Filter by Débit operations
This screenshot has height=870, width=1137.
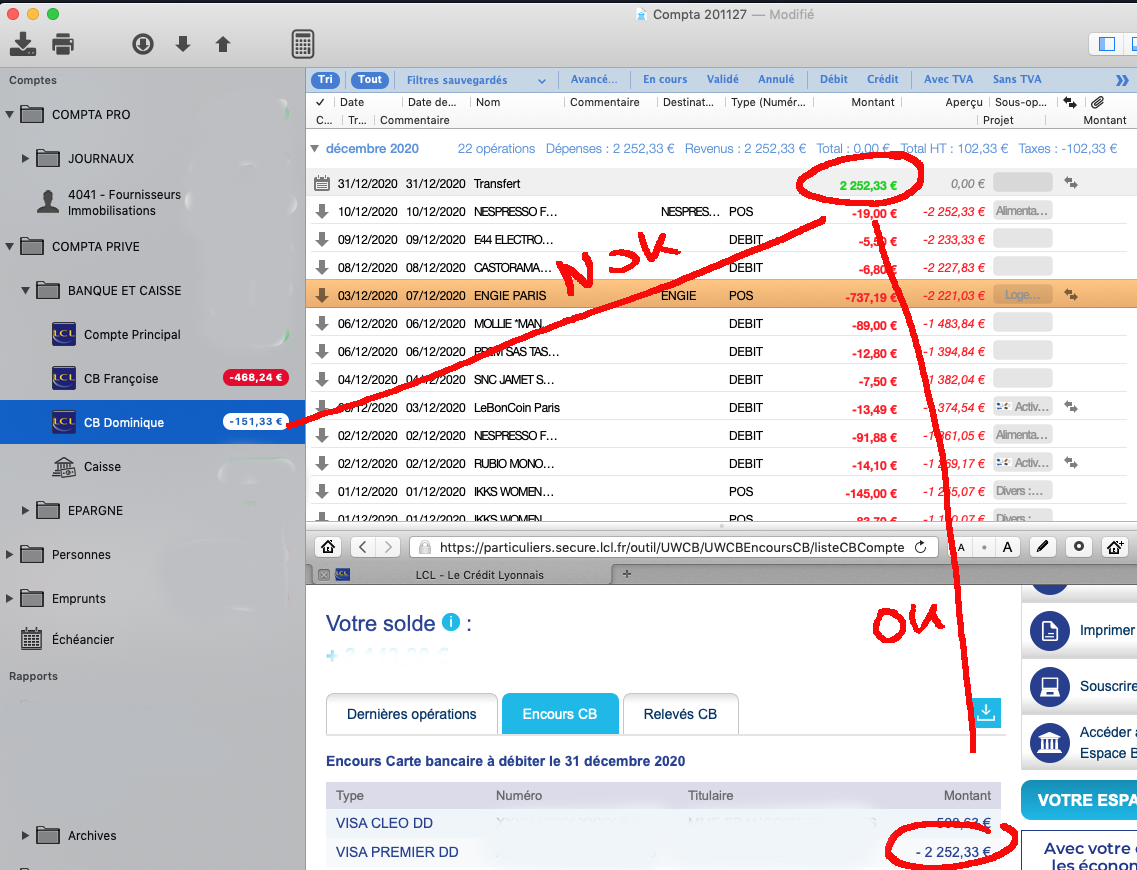[834, 80]
